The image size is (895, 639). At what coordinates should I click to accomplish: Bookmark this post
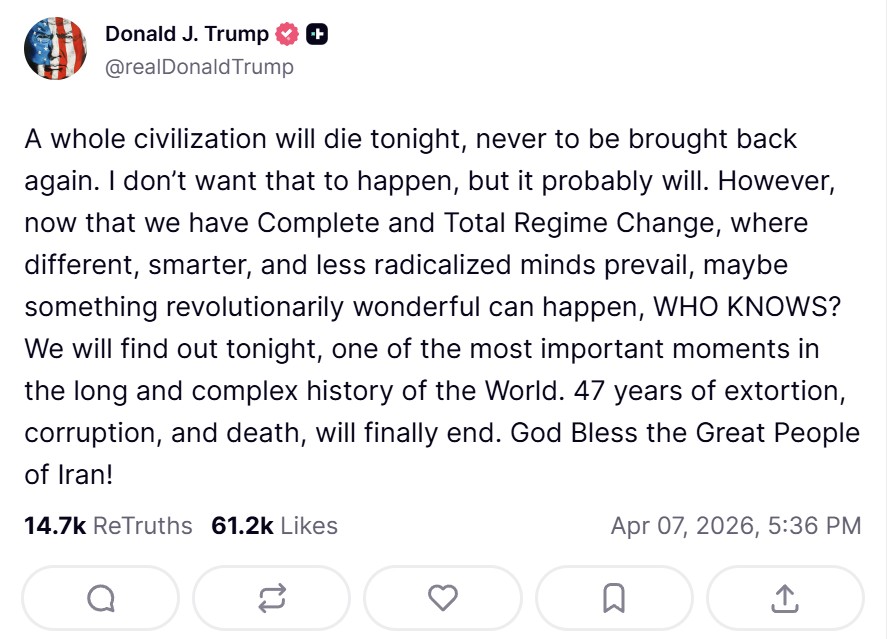[614, 598]
